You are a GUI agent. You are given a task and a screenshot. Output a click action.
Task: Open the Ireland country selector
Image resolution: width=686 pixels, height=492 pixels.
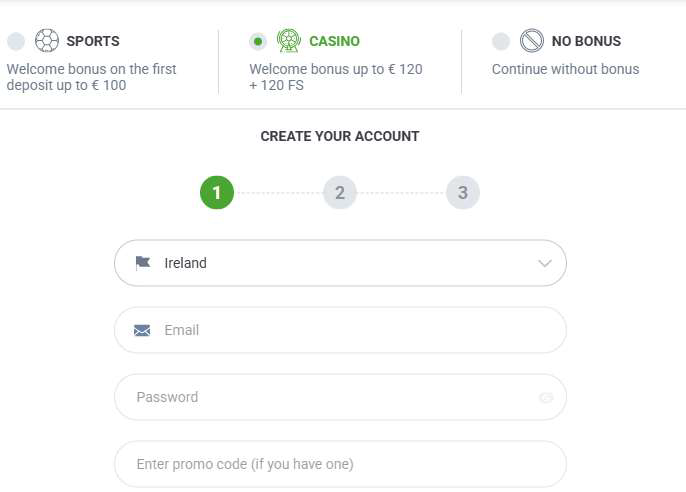point(340,263)
